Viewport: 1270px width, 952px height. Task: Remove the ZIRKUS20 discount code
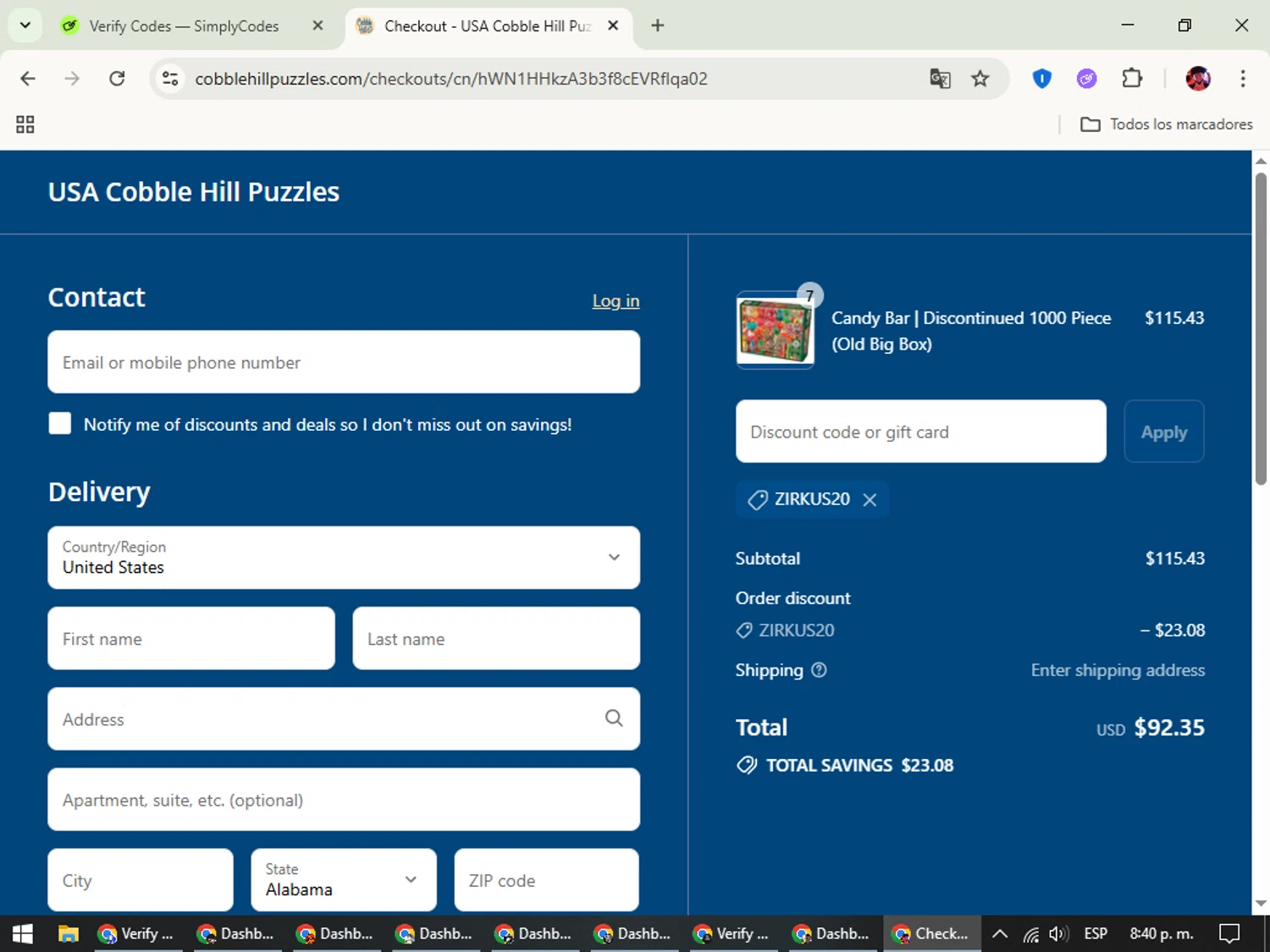870,499
